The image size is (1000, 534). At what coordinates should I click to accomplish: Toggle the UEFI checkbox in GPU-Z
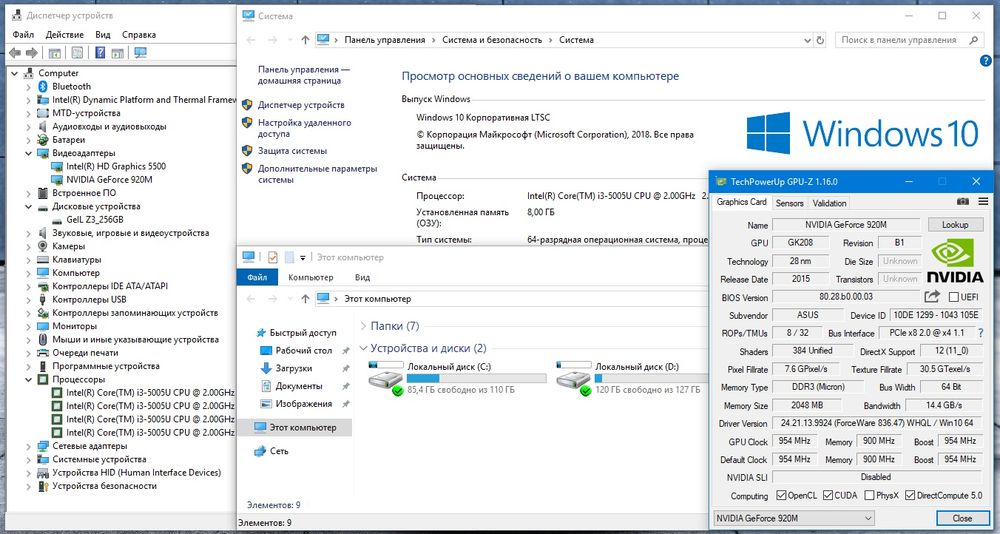coord(953,297)
